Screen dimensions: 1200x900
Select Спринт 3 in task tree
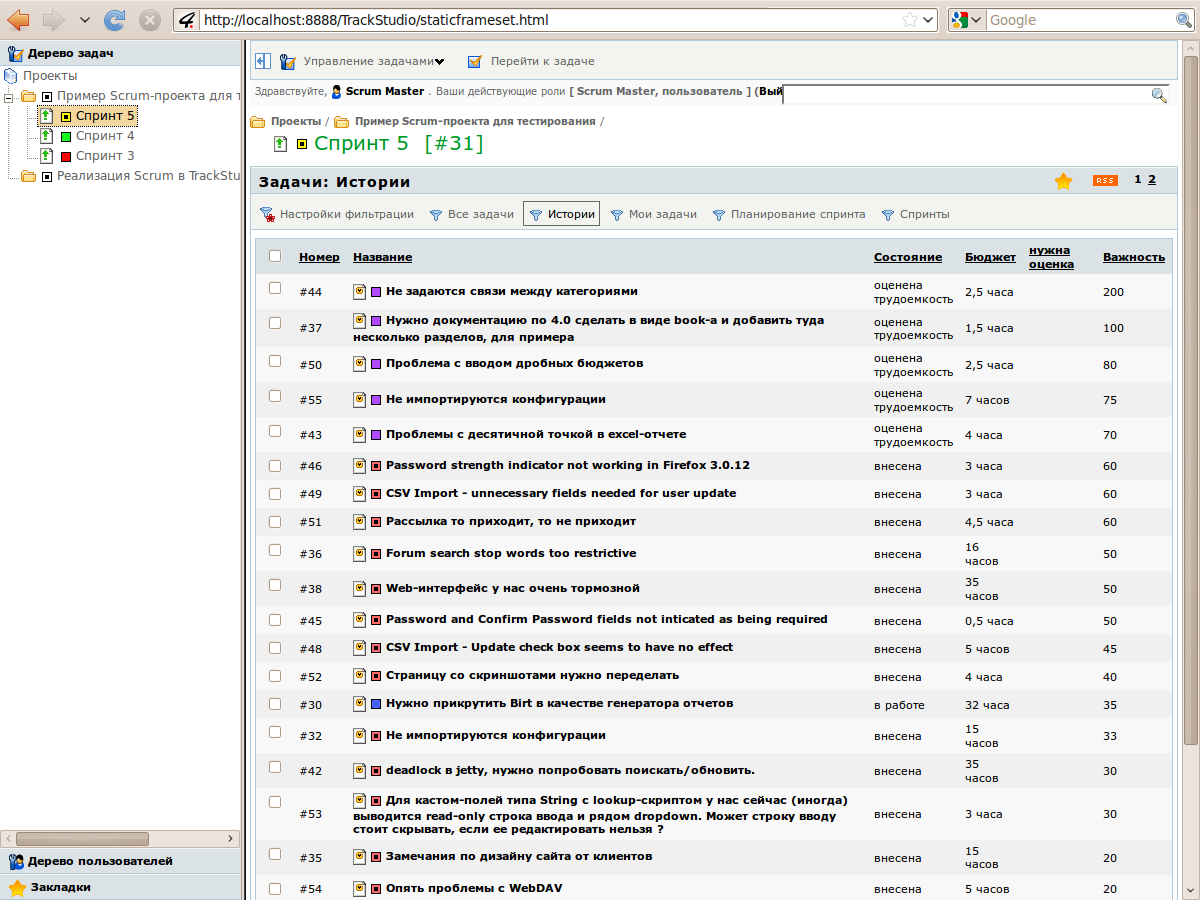tap(104, 156)
